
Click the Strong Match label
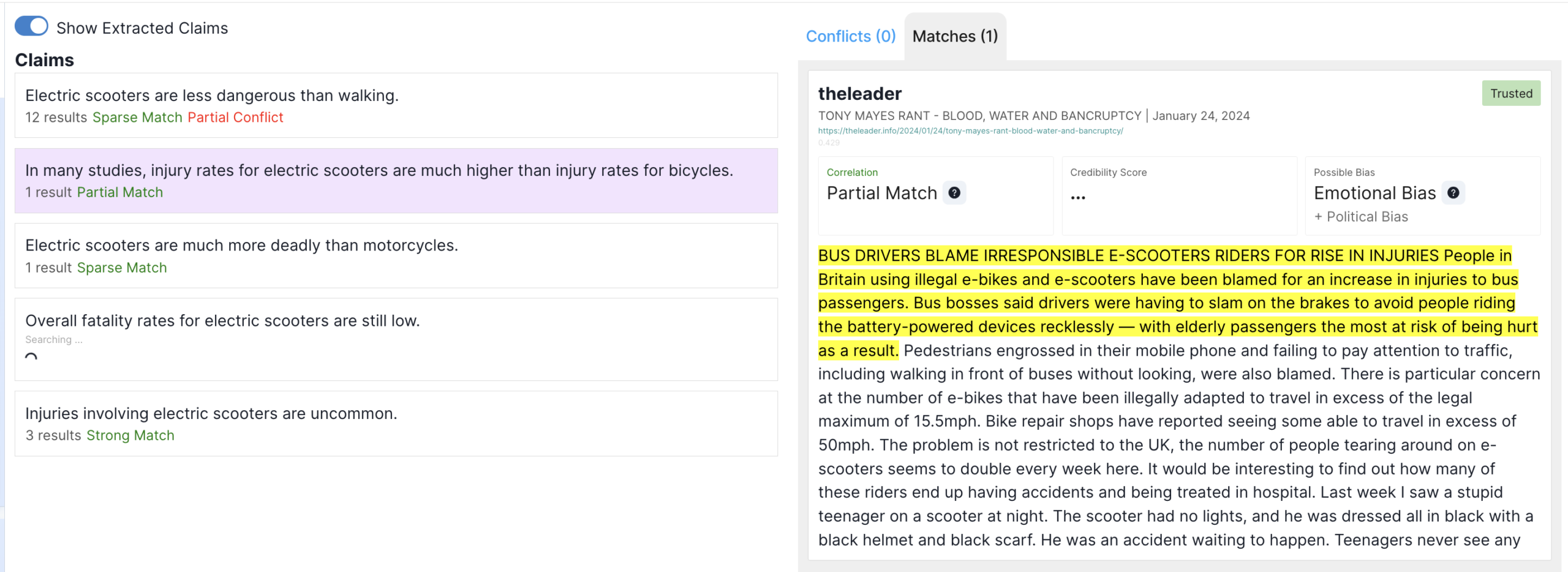tap(130, 435)
